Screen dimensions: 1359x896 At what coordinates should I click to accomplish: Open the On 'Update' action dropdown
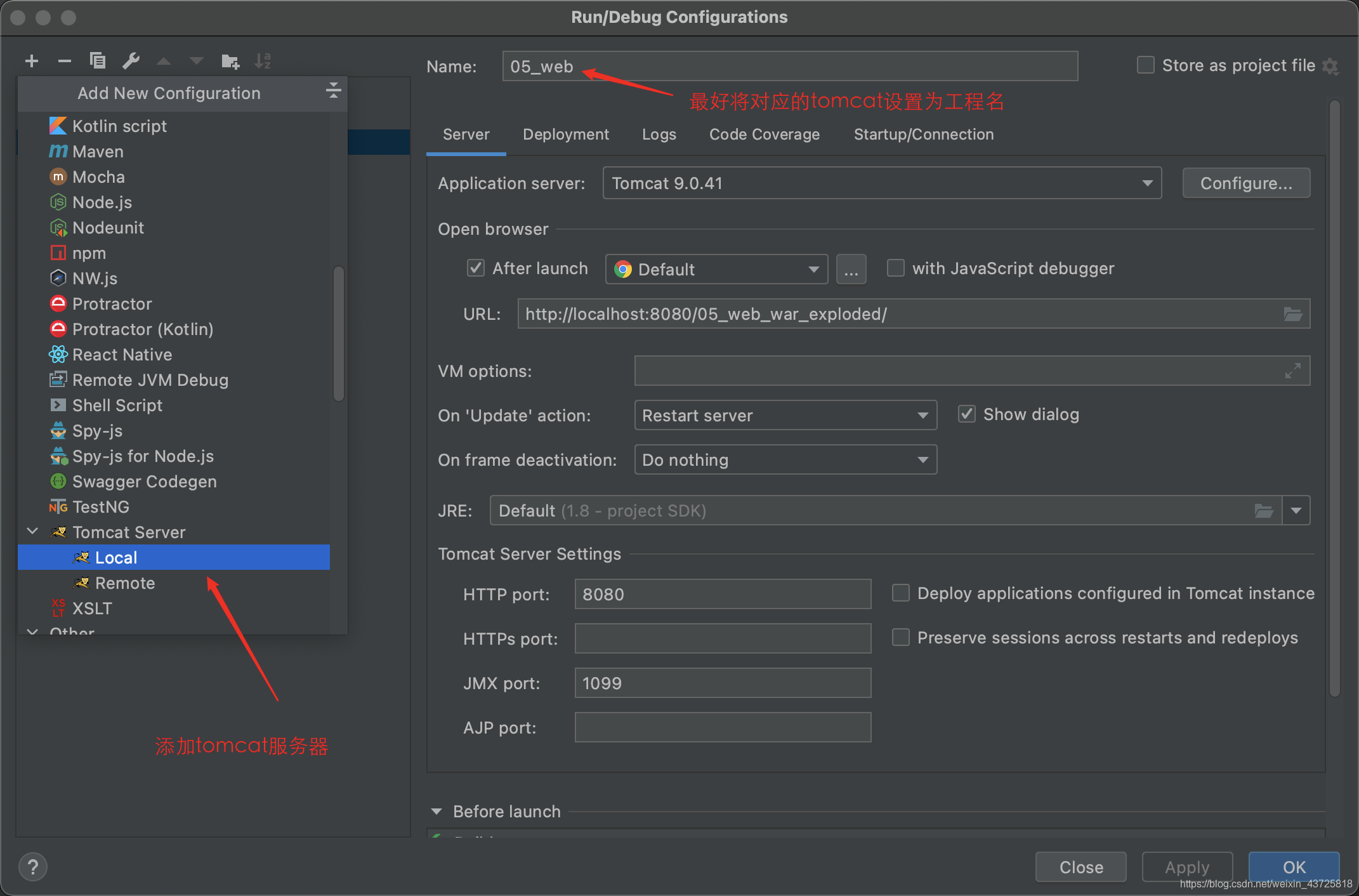click(x=785, y=415)
